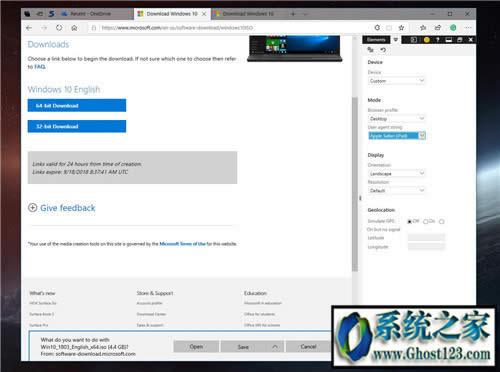The width and height of the screenshot is (500, 372).
Task: Click the green extension icon in toolbar
Action: tap(453, 28)
